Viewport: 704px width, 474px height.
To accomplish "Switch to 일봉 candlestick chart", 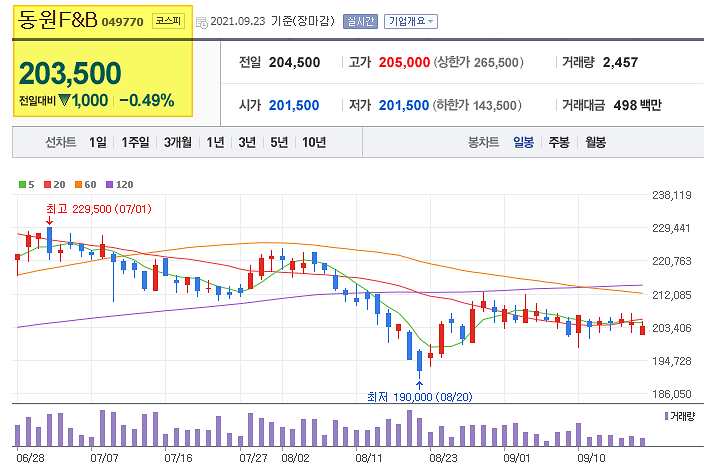I will pyautogui.click(x=524, y=142).
